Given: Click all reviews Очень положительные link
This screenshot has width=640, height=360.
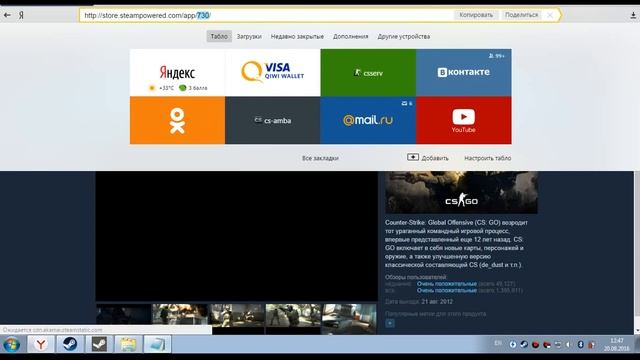Looking at the screenshot, I should click(447, 291).
